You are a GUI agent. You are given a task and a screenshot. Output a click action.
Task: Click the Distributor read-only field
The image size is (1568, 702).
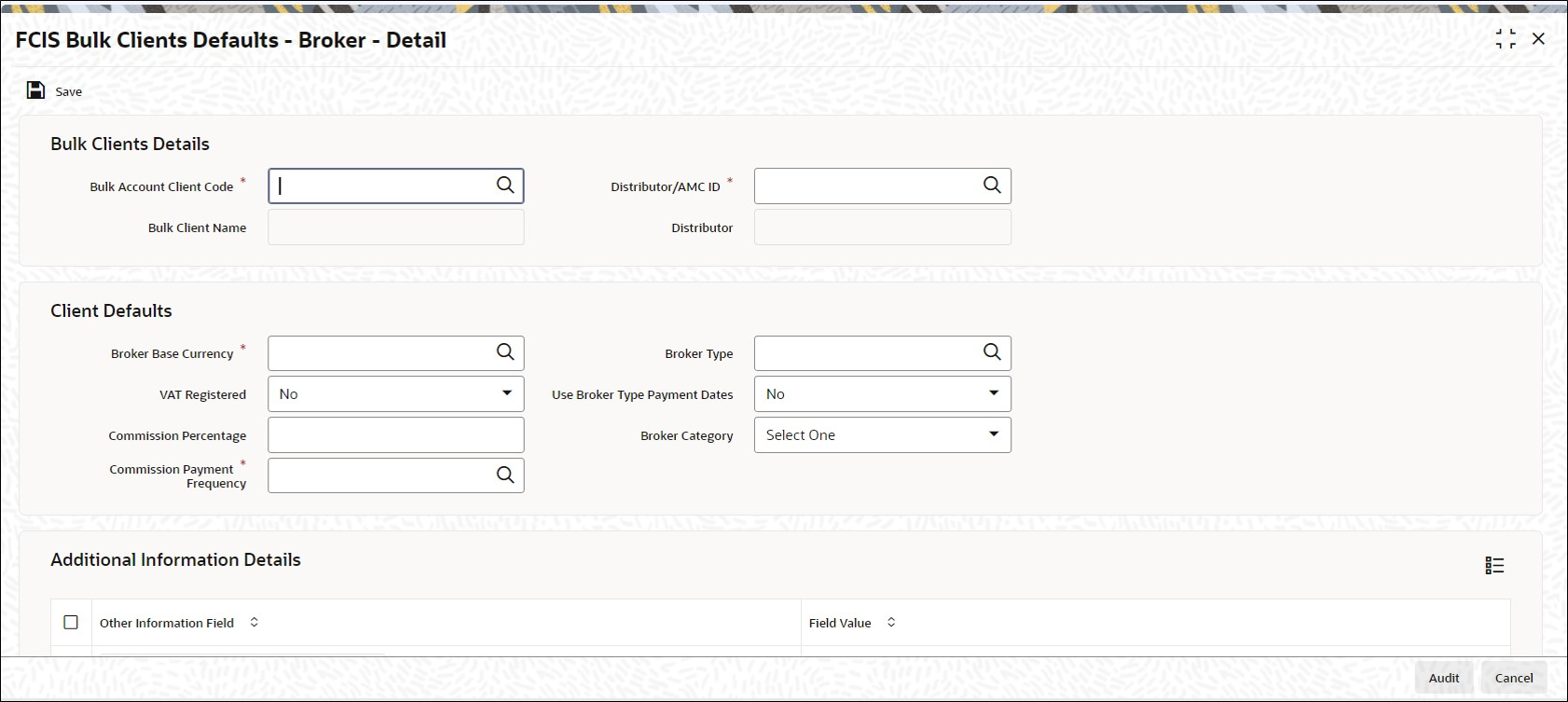[x=883, y=227]
